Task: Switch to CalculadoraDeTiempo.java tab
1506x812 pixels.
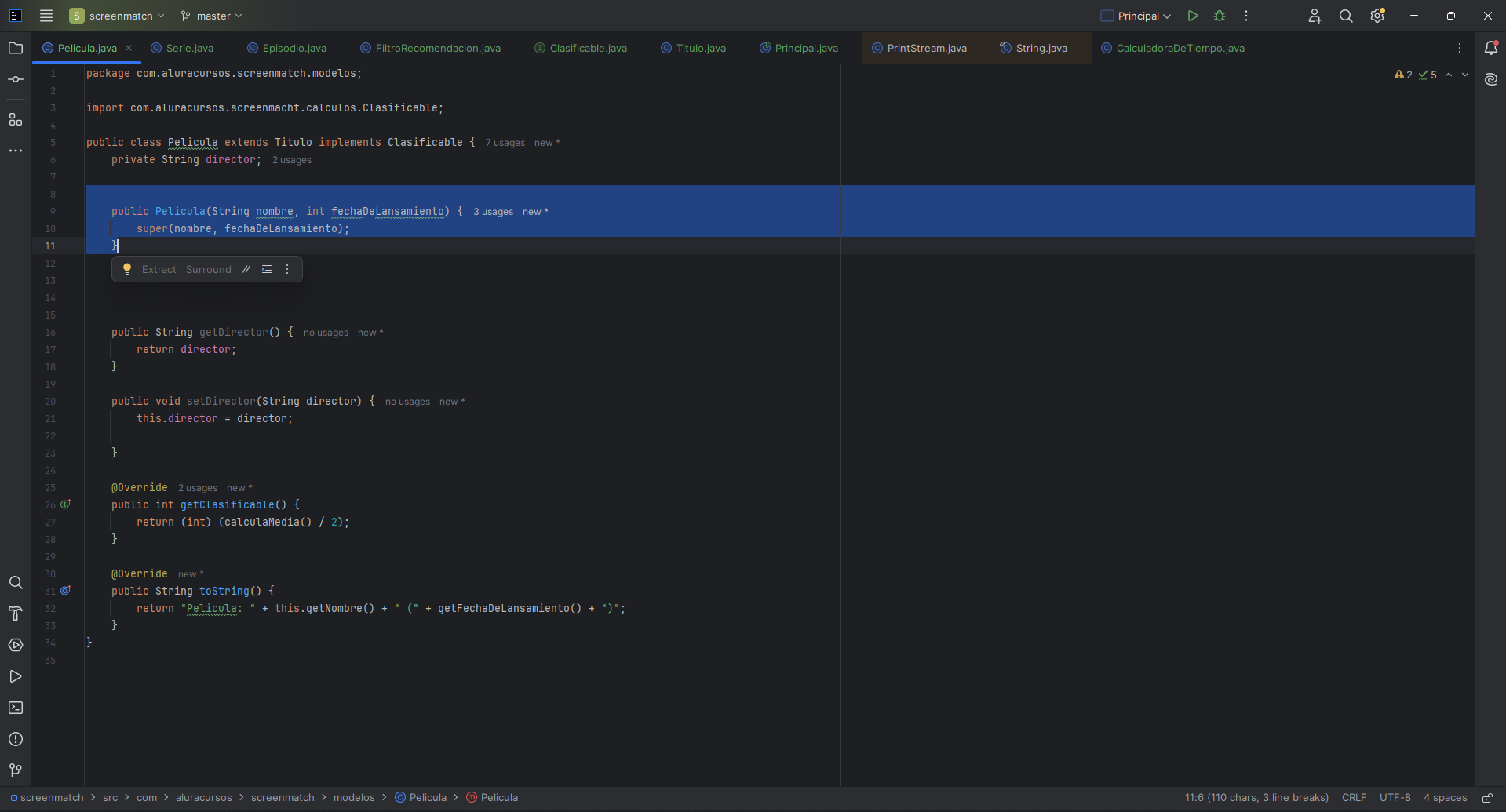Action: click(x=1180, y=48)
